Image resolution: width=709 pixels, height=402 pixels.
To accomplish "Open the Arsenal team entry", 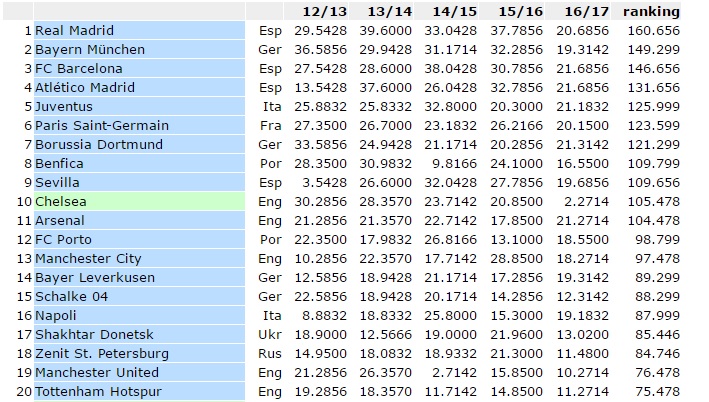I will click(x=60, y=221).
